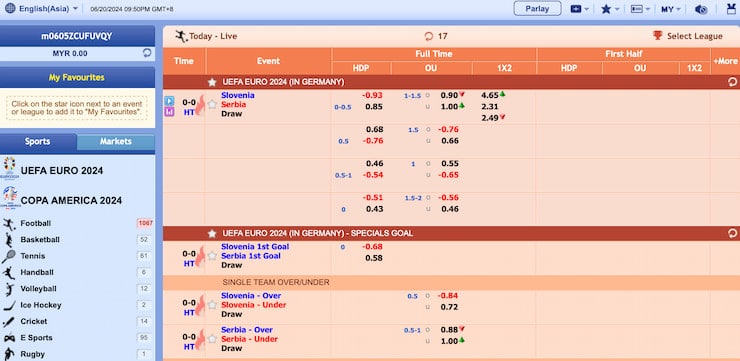Screen dimensions: 740x361
Task: Switch to the Sports tab
Action: 38,142
